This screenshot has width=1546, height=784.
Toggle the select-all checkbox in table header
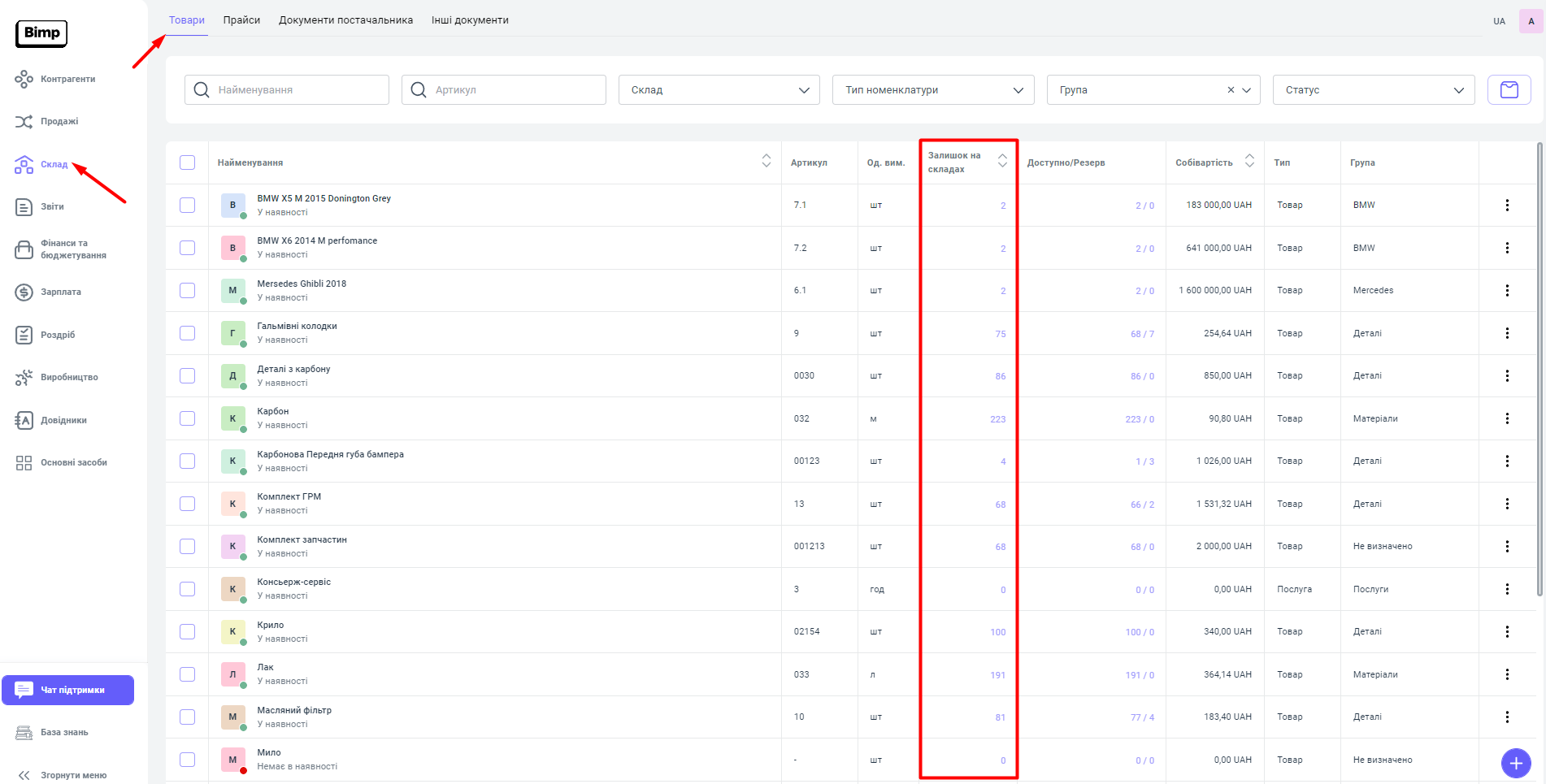click(188, 162)
